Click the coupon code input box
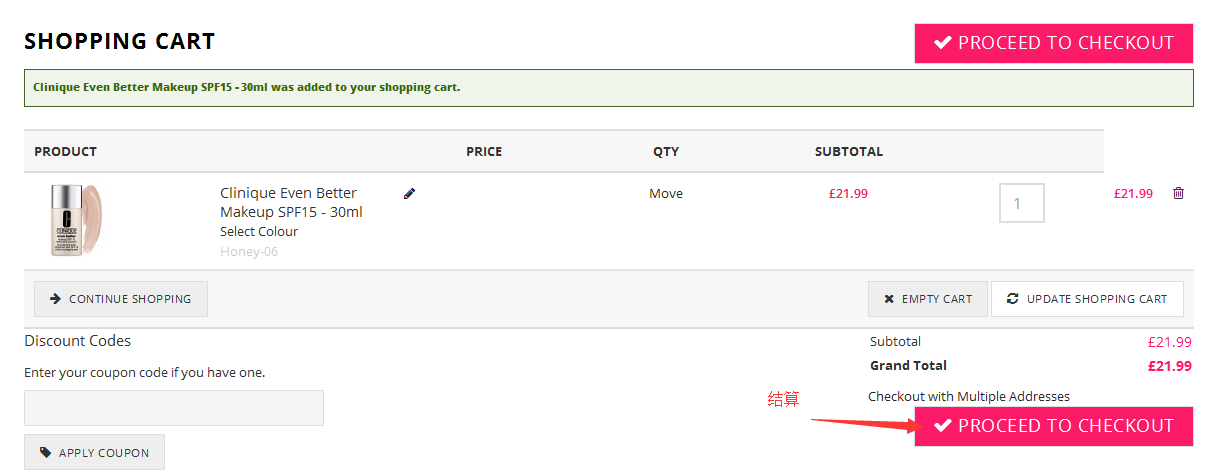 click(174, 408)
